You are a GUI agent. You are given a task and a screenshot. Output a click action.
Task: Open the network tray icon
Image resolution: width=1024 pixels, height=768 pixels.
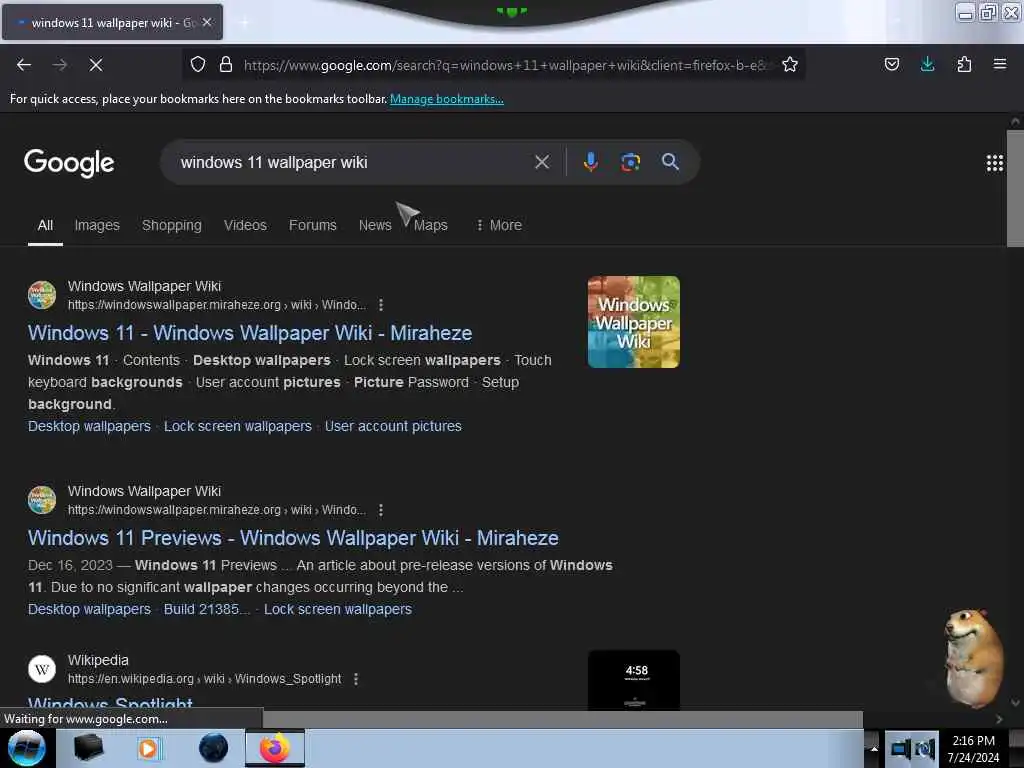(x=901, y=749)
